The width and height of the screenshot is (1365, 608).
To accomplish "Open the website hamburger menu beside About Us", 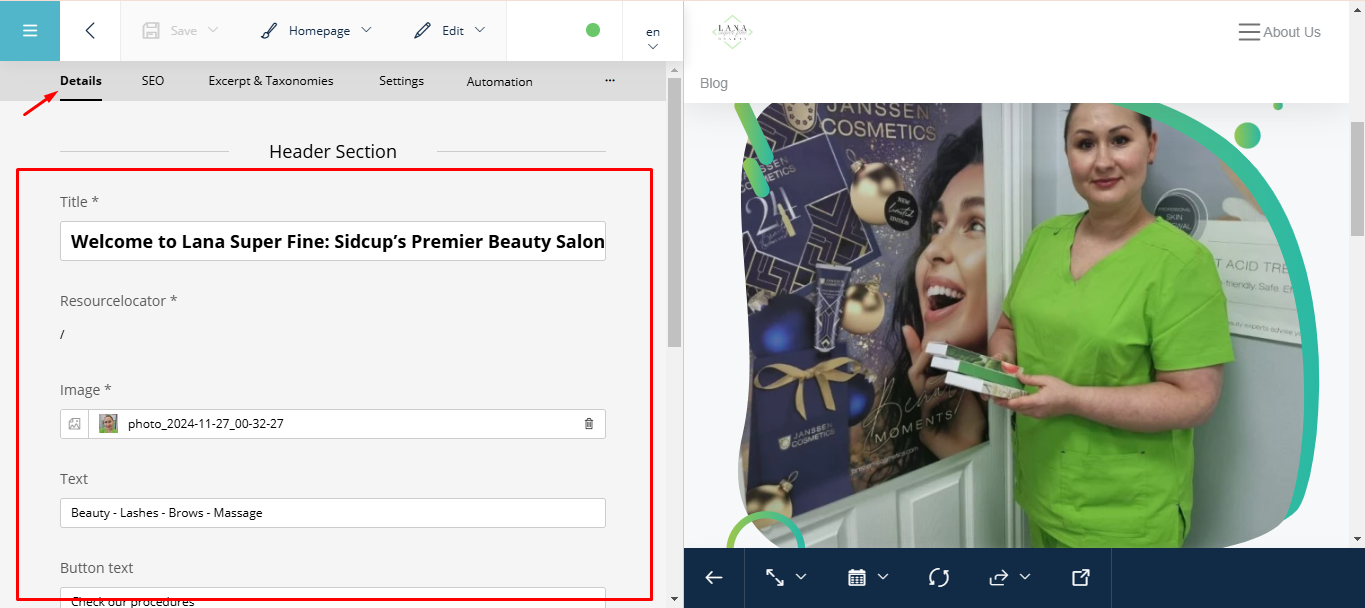I will click(1249, 32).
